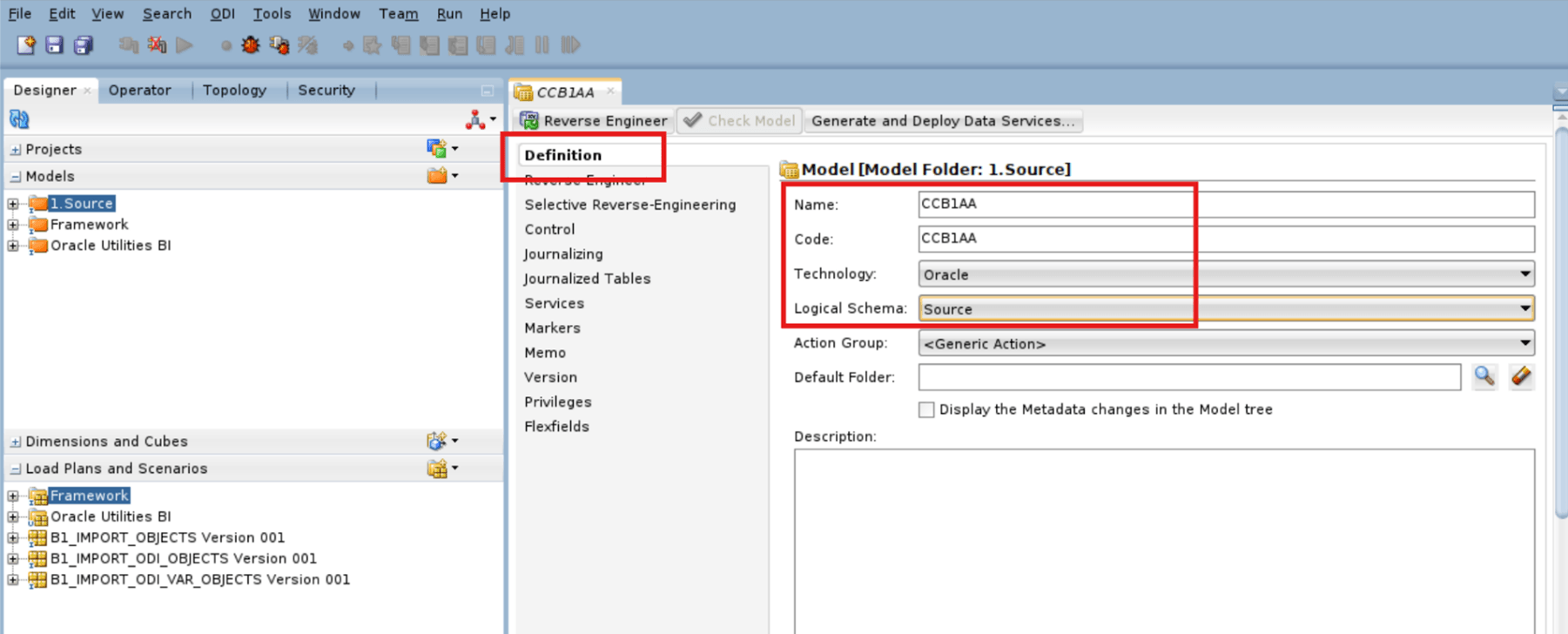The image size is (1568, 634).
Task: Click the Connect plug toolbar icon
Action: (128, 44)
